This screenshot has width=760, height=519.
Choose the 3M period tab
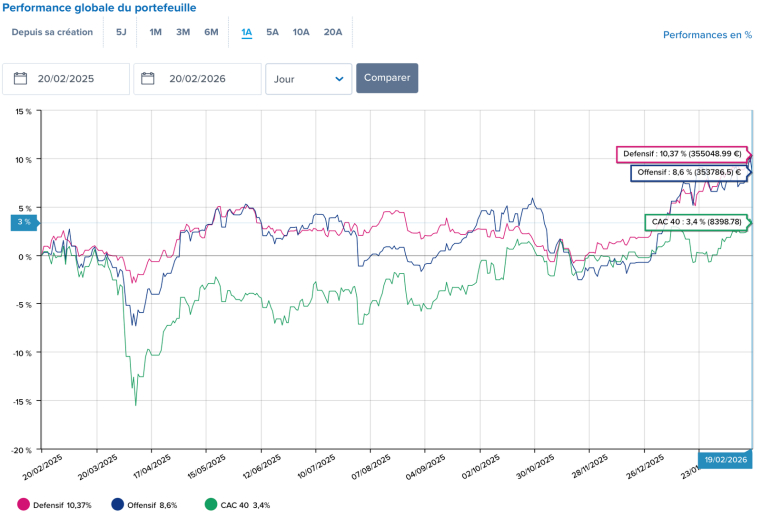[x=183, y=32]
